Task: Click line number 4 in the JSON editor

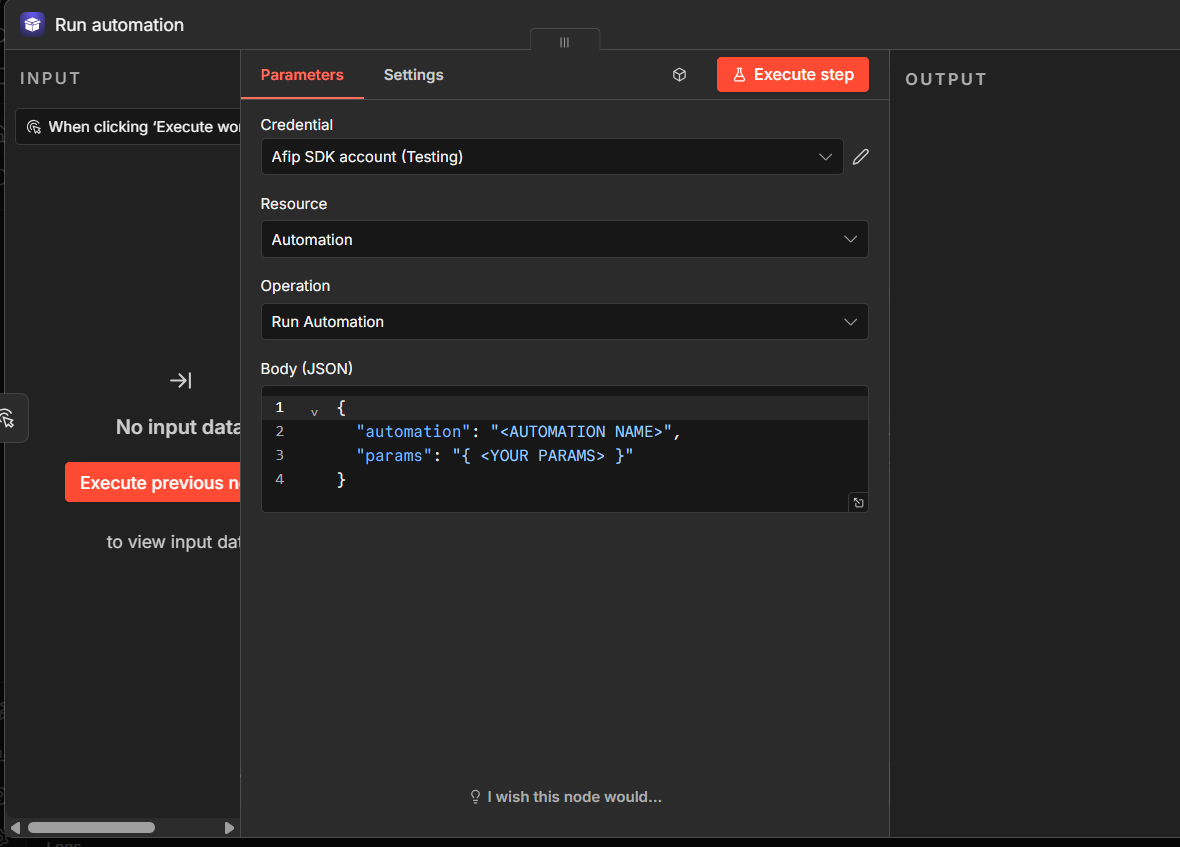Action: 279,479
